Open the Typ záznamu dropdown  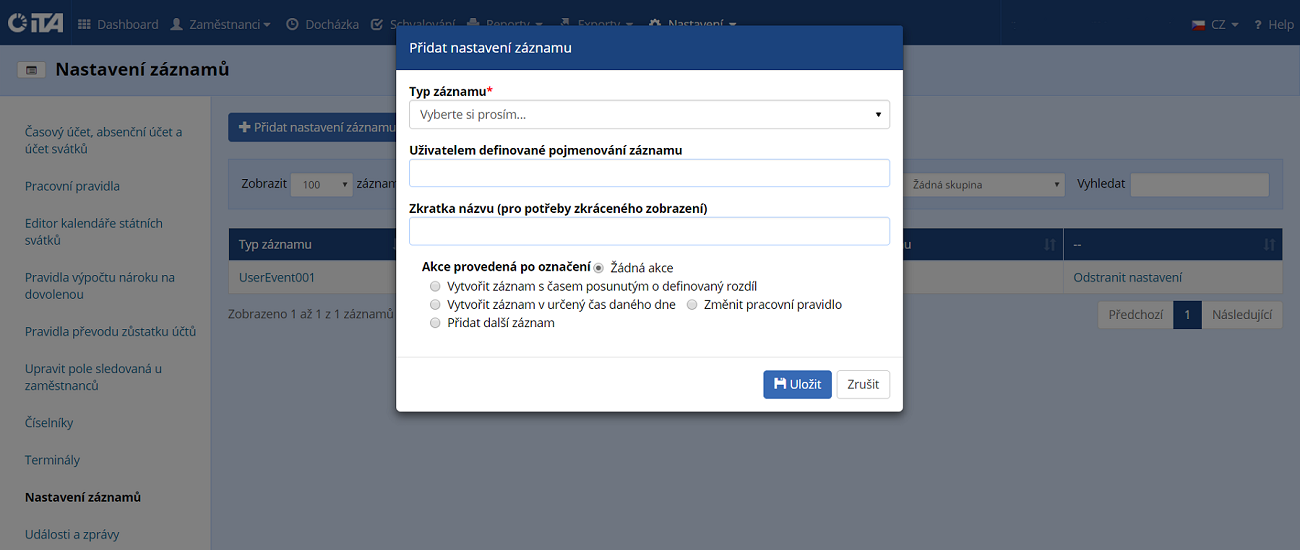click(649, 114)
